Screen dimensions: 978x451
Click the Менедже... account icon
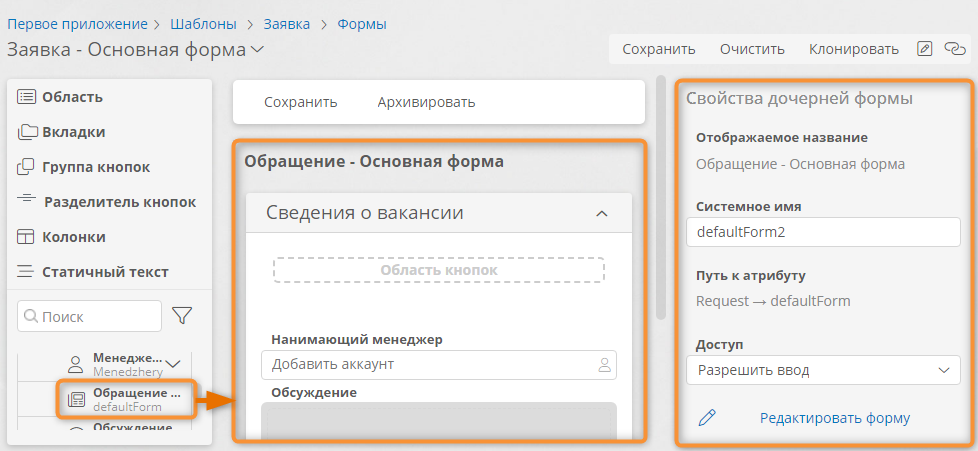click(75, 364)
